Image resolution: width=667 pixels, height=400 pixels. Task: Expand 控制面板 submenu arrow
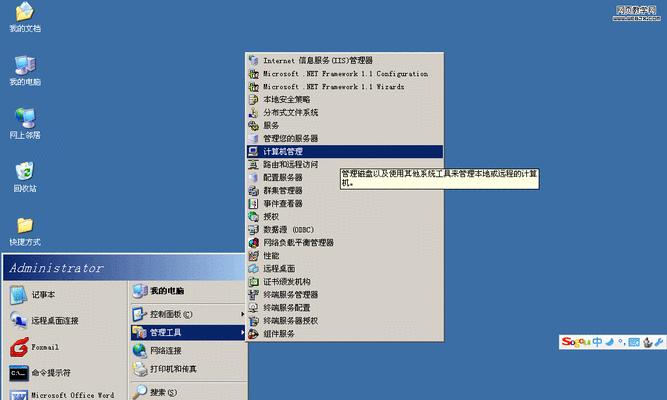click(242, 314)
